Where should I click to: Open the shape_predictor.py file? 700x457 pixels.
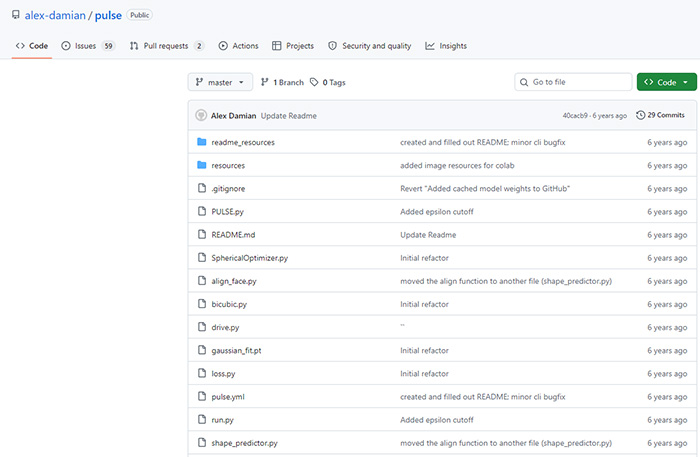click(x=245, y=443)
